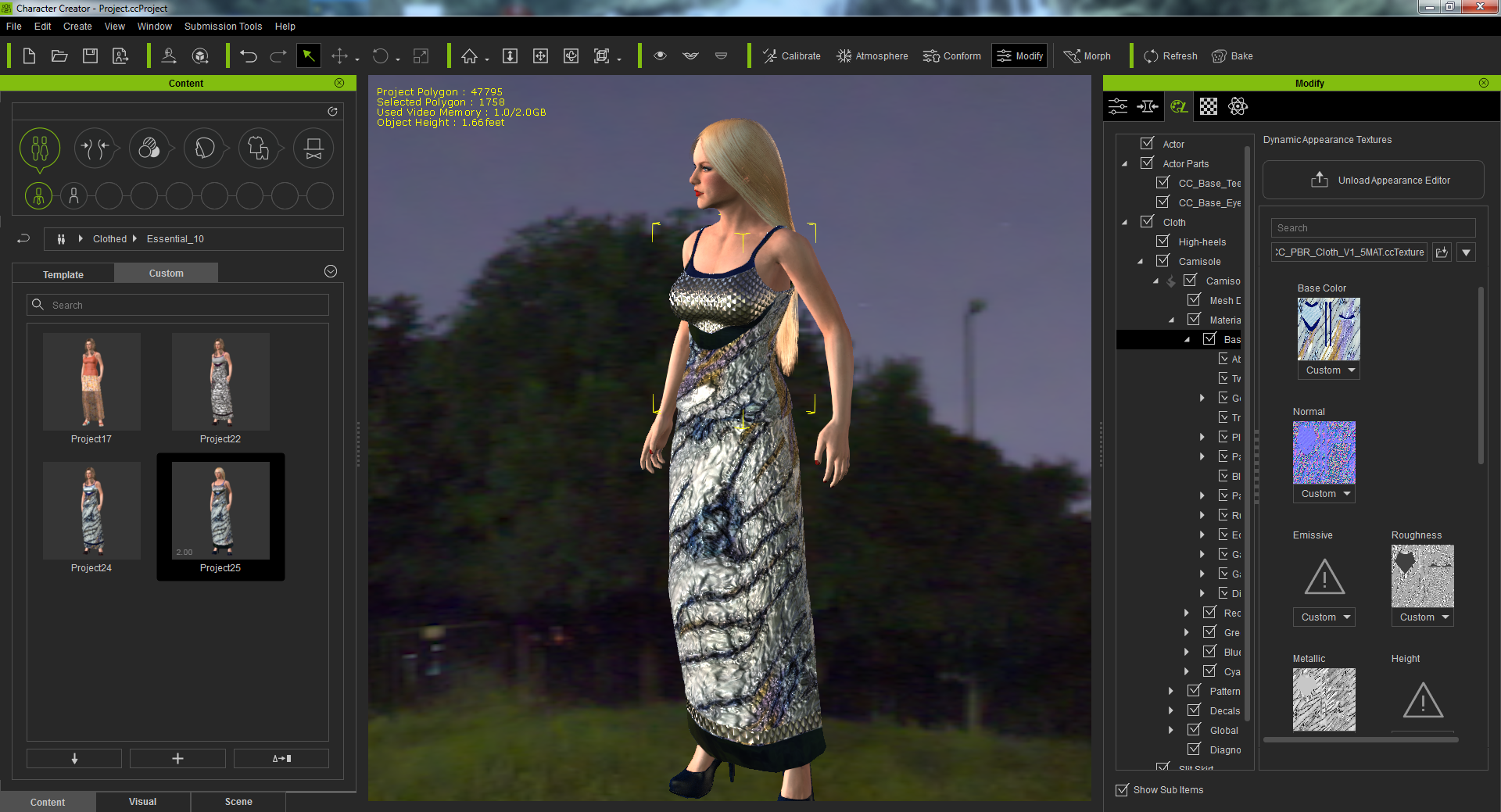
Task: Open the Roughness Custom dropdown
Action: [x=1423, y=617]
